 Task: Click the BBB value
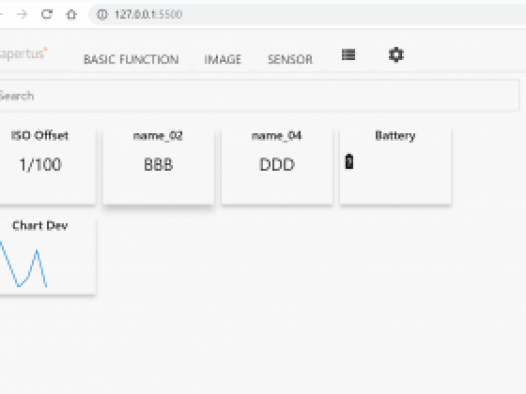tap(158, 165)
